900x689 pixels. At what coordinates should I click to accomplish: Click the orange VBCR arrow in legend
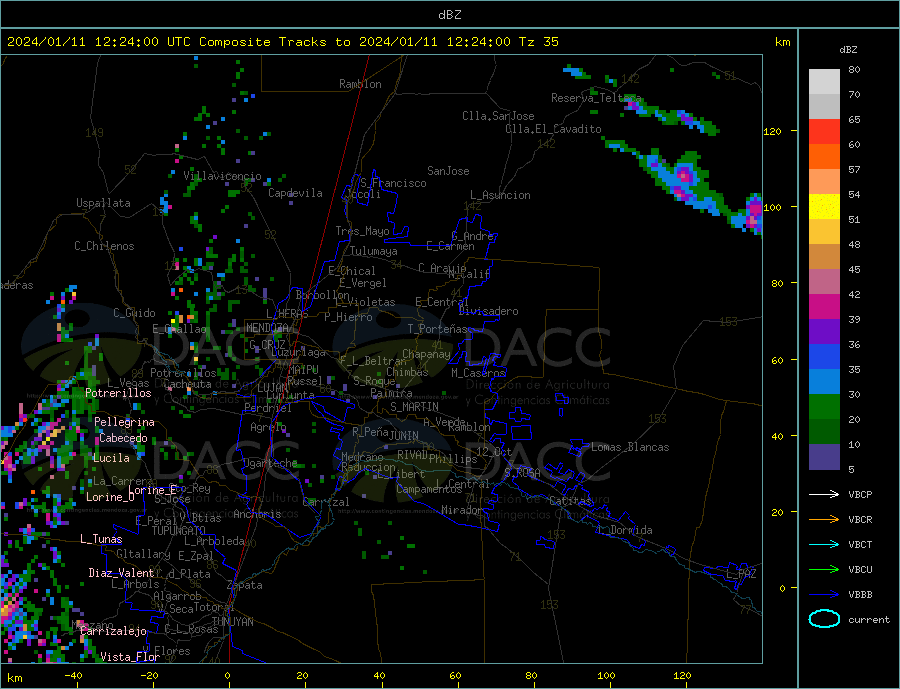tap(824, 520)
